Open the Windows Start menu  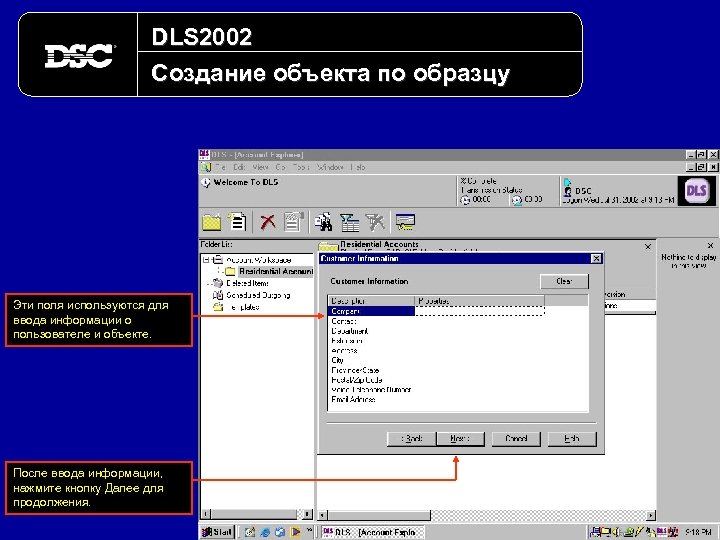point(217,532)
